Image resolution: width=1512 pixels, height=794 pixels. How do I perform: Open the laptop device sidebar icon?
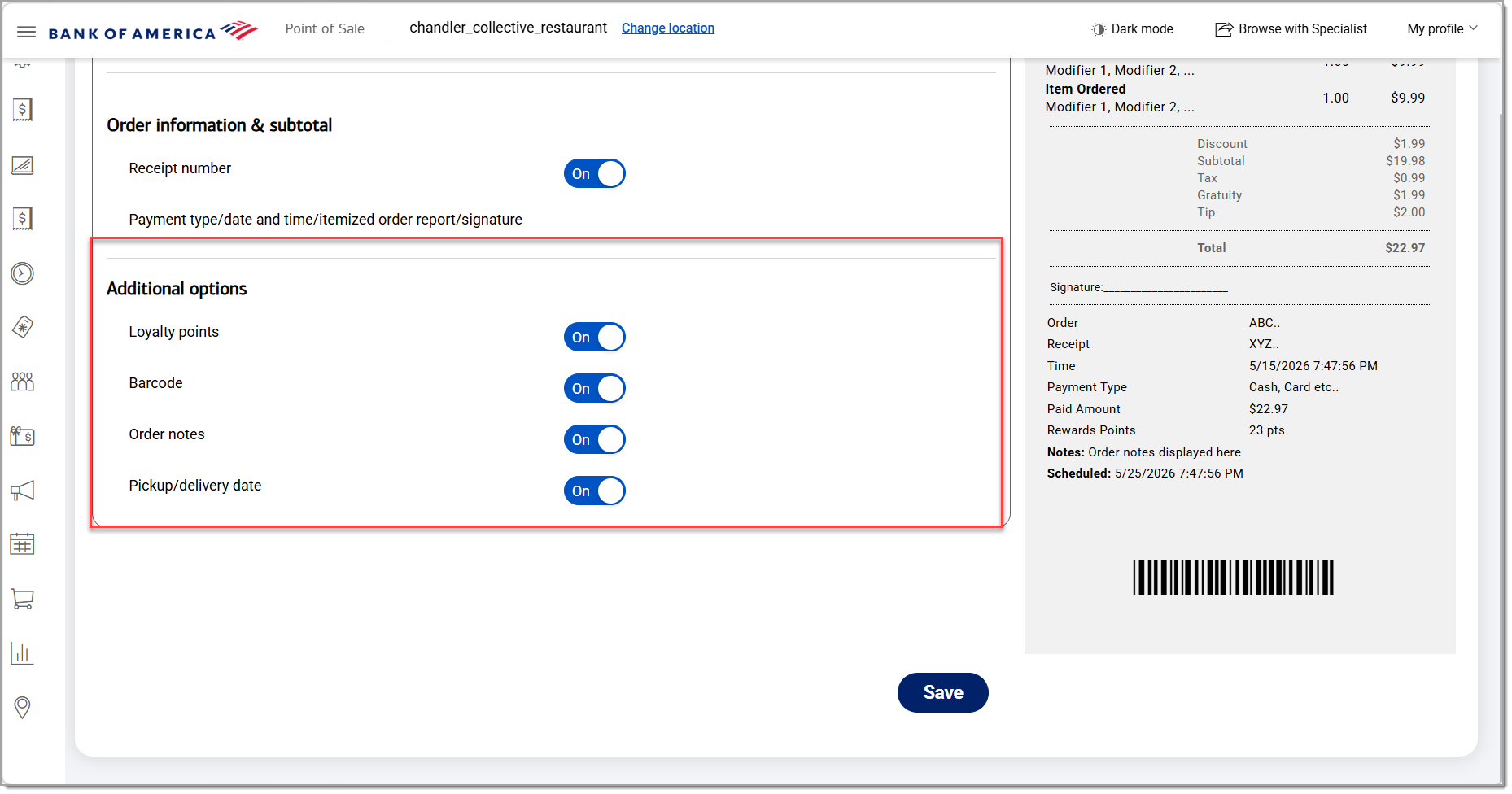point(23,165)
